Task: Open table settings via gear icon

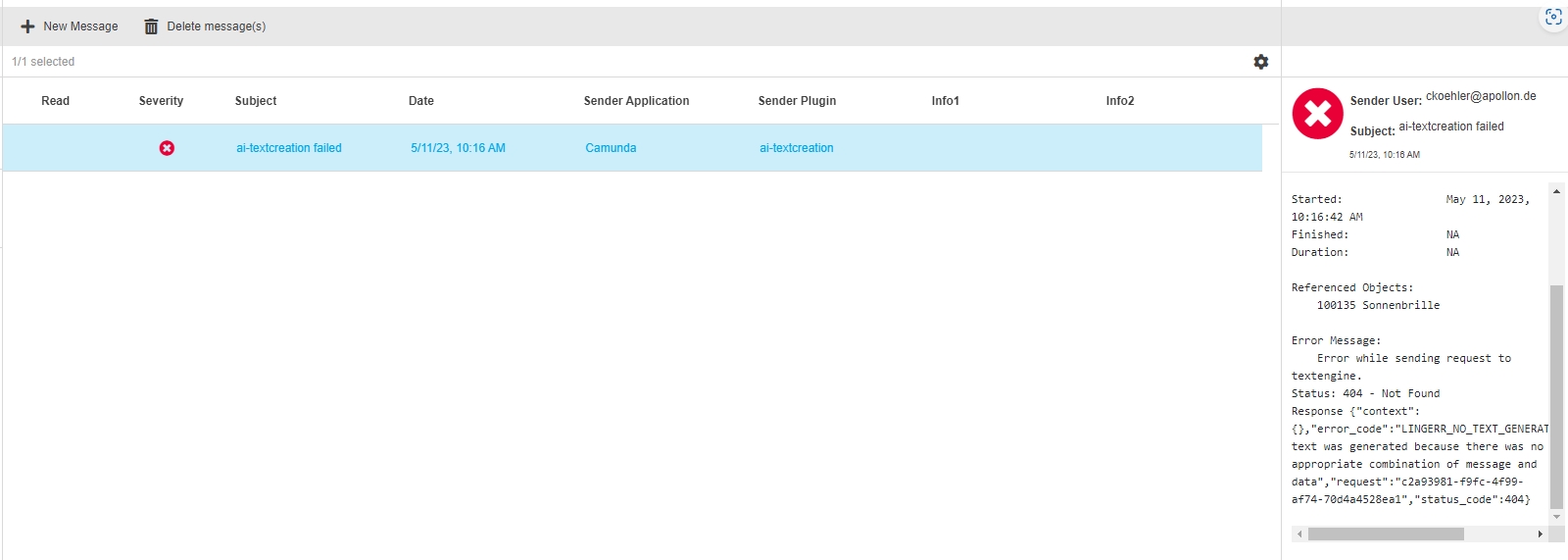Action: pos(1260,62)
